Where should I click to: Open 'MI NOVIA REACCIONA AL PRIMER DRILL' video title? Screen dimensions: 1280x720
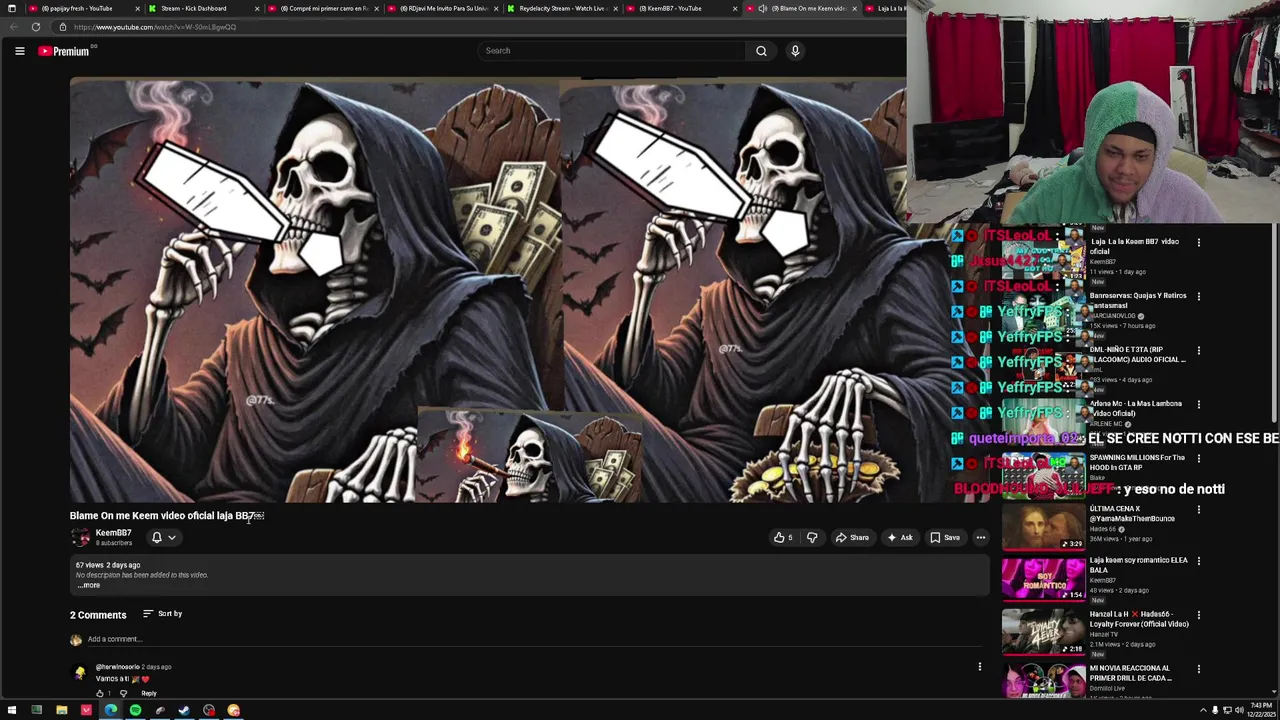pos(1130,673)
